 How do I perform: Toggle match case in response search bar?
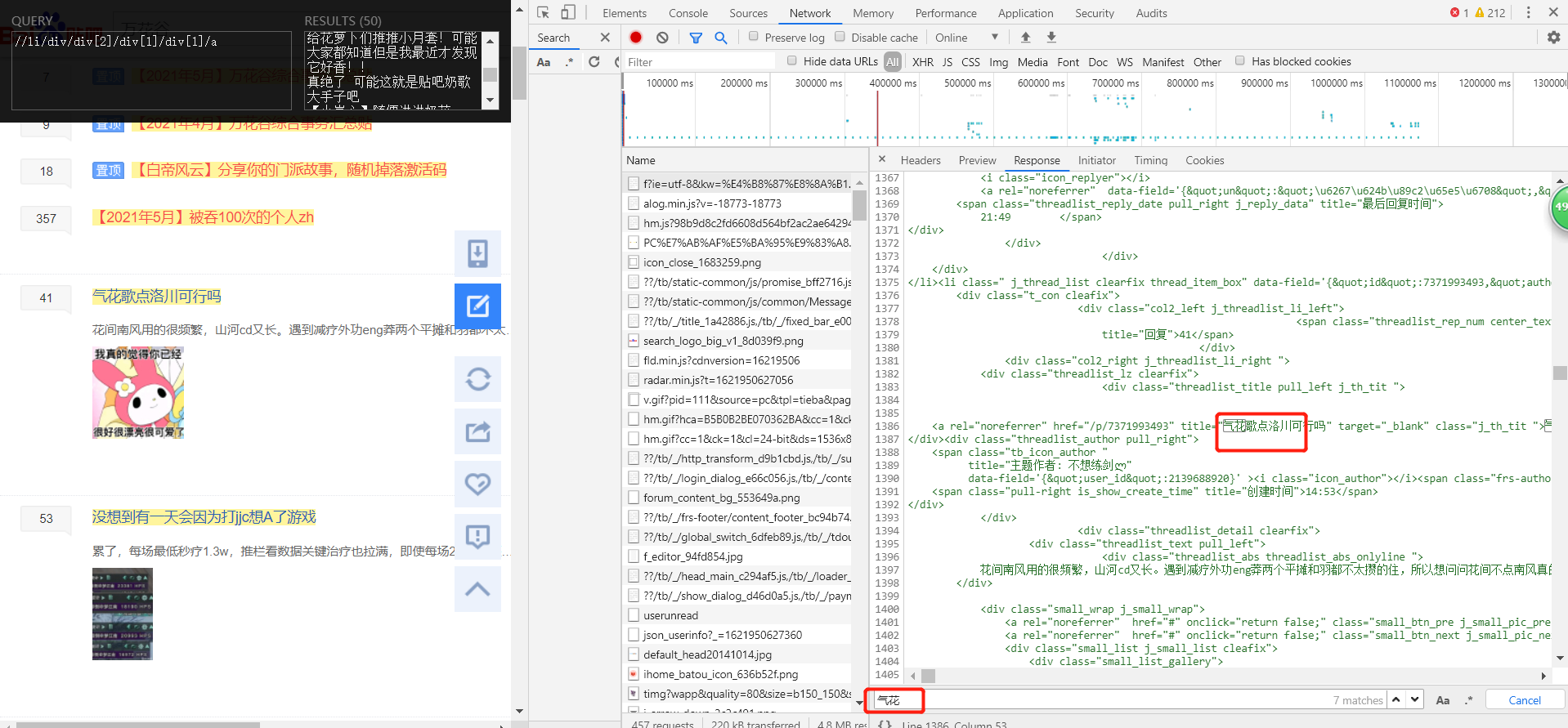click(1443, 700)
